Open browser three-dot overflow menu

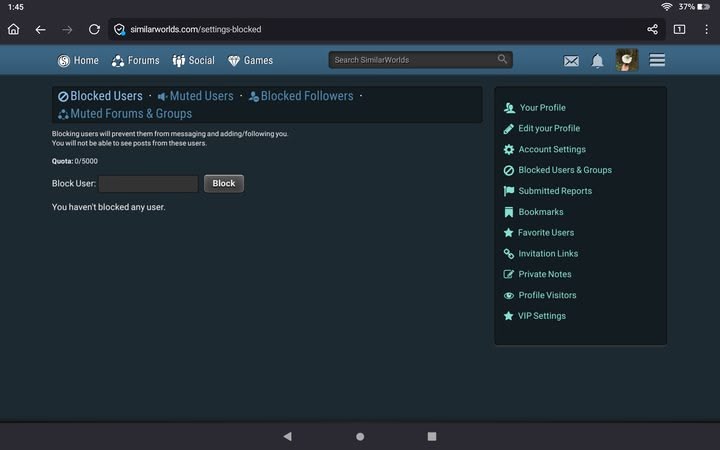point(706,30)
